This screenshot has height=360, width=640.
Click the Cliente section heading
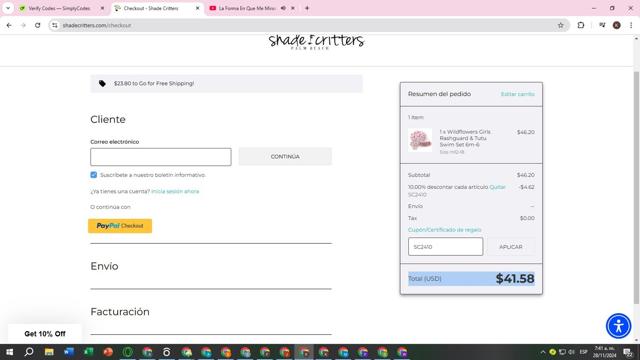click(108, 119)
